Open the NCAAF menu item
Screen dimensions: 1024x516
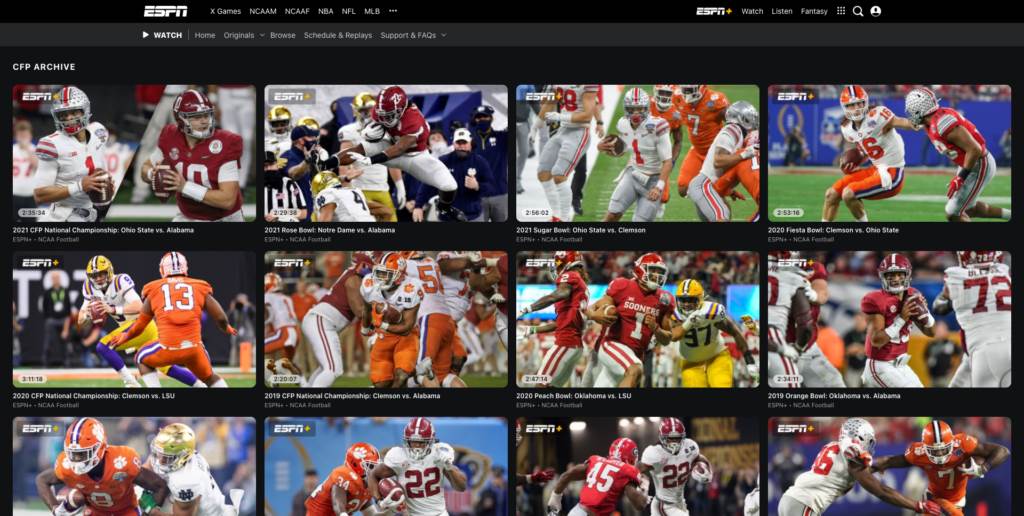pyautogui.click(x=297, y=11)
